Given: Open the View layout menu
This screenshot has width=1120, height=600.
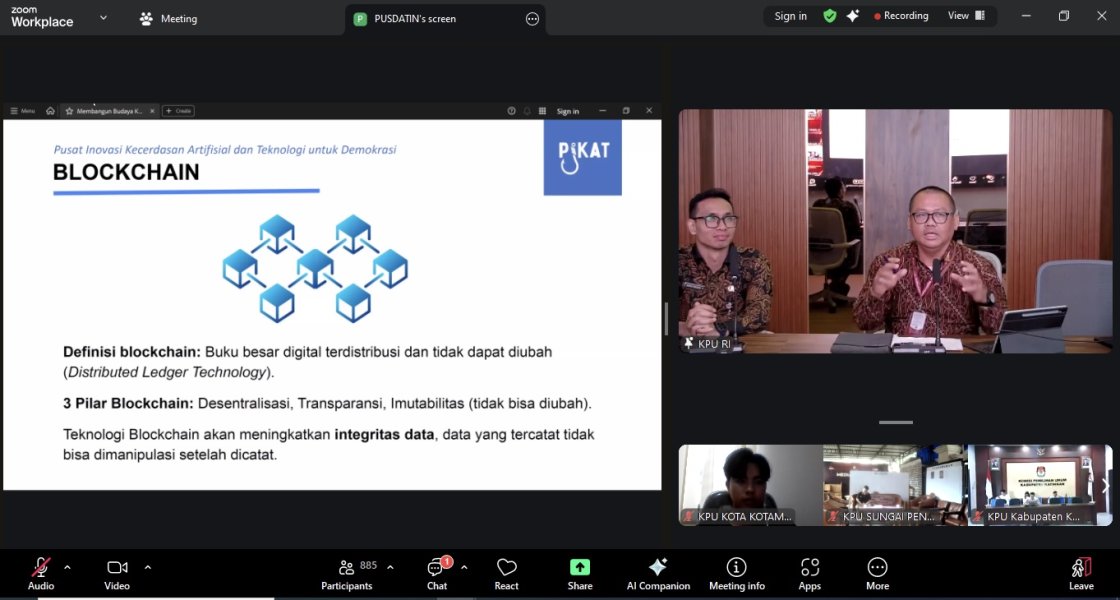Looking at the screenshot, I should pyautogui.click(x=966, y=16).
